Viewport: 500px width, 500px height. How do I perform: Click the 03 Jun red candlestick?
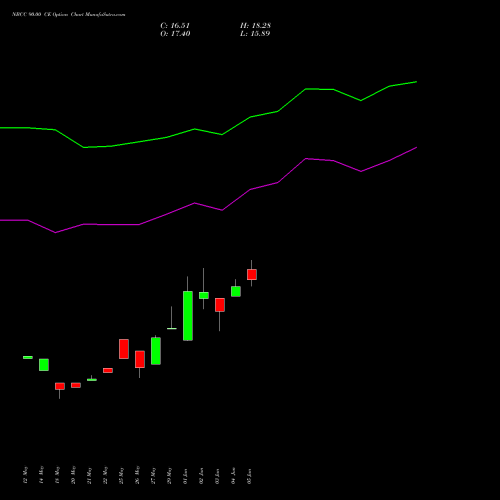point(220,305)
